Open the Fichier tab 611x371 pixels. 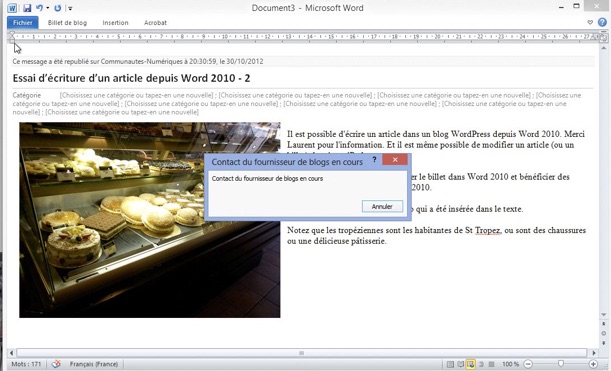(23, 23)
